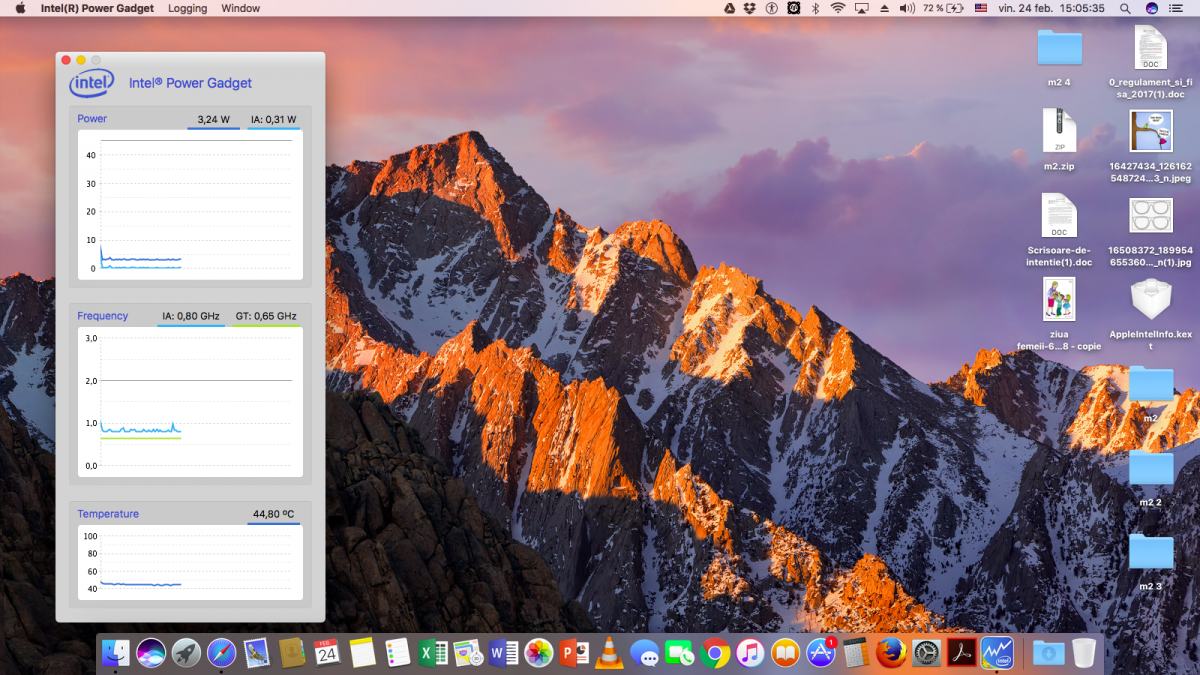Toggle Bluetooth from the menu bar
The image size is (1200, 675).
(x=815, y=8)
